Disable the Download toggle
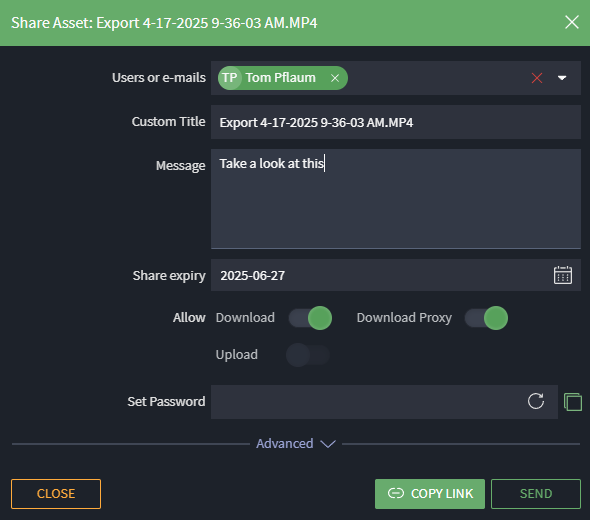590x520 pixels. pyautogui.click(x=310, y=318)
